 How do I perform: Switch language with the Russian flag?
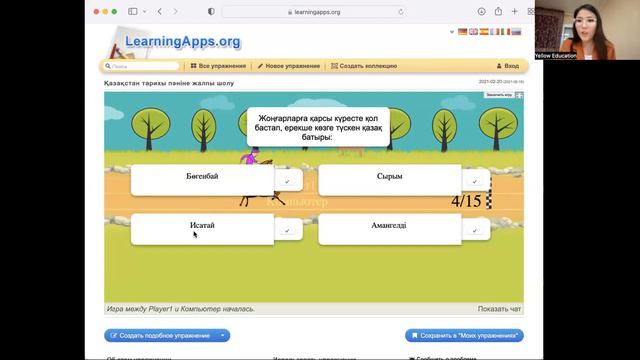point(516,32)
